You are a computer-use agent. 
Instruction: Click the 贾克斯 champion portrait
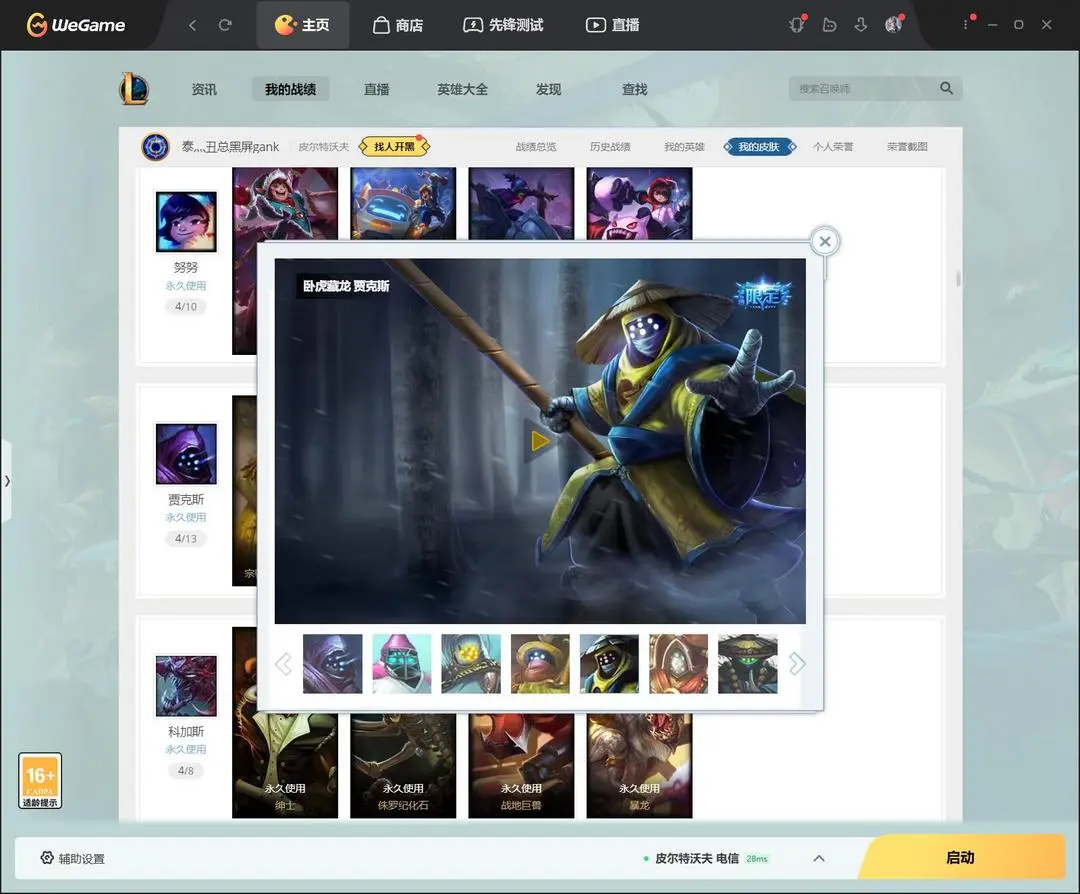186,454
